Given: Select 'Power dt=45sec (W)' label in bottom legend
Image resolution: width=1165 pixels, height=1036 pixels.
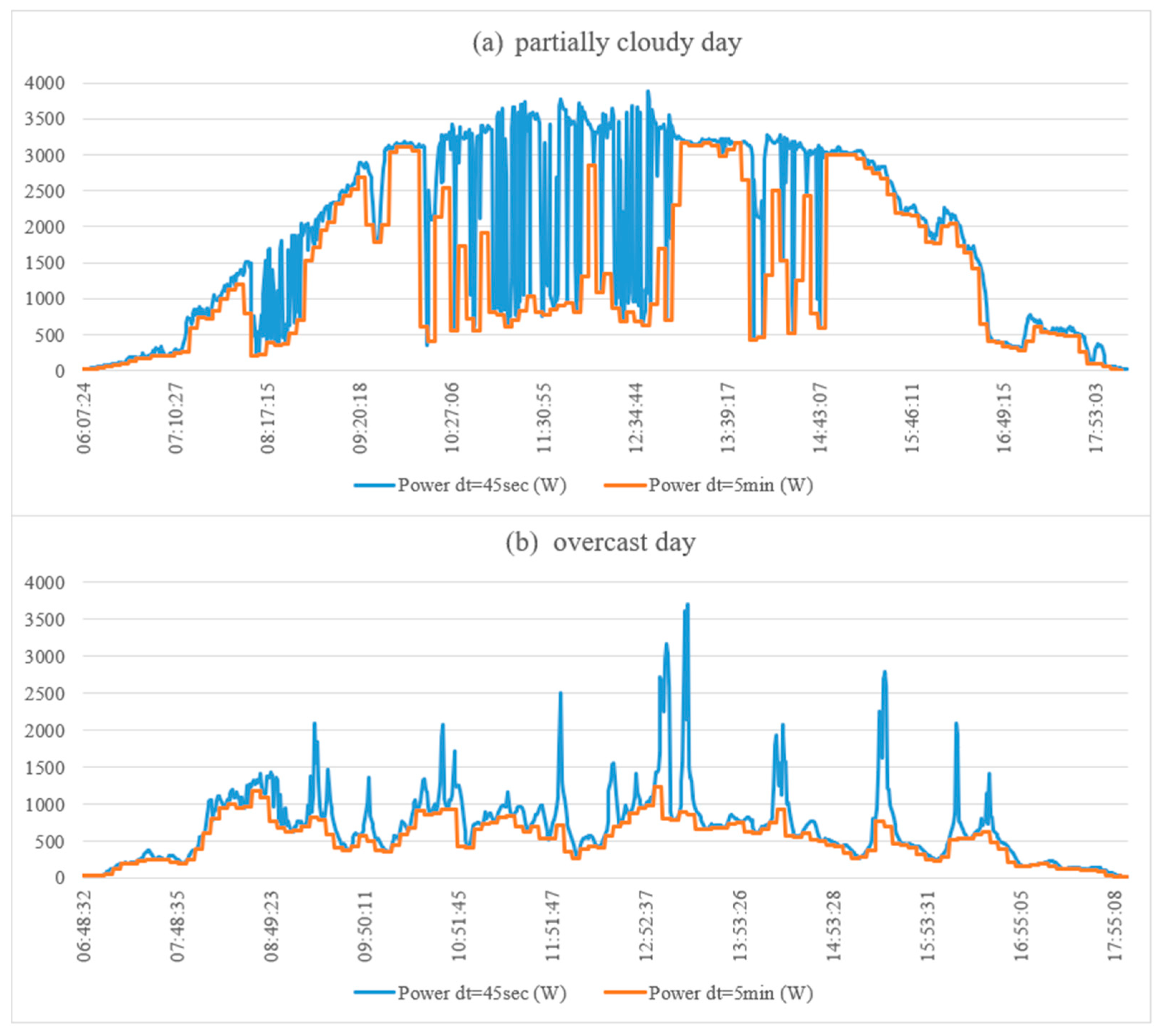Looking at the screenshot, I should pos(482,993).
